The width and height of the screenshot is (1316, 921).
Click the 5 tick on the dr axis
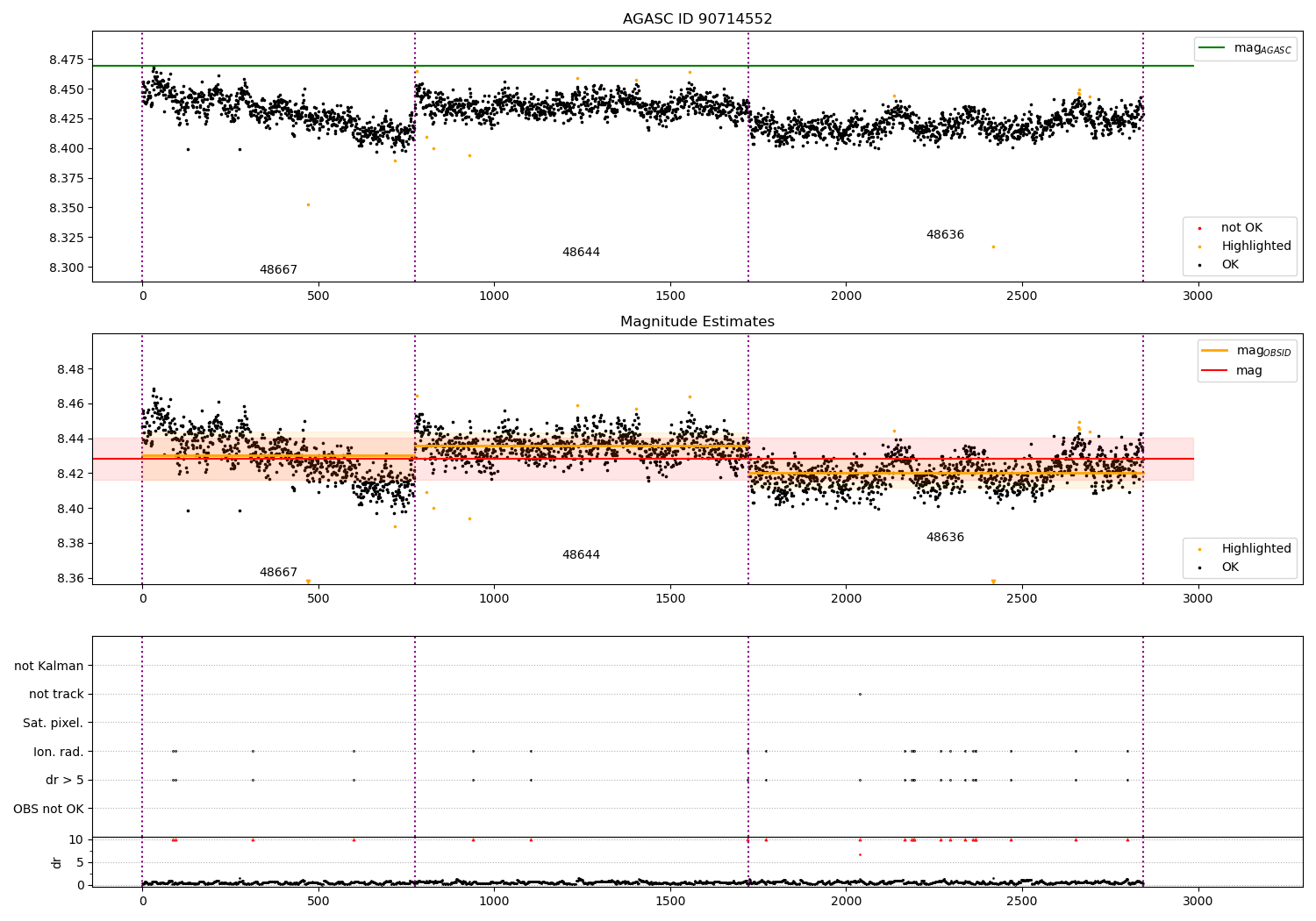click(81, 862)
